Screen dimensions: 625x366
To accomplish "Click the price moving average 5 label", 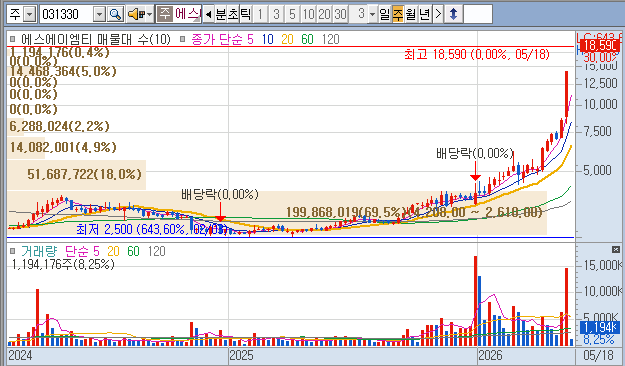I will pyautogui.click(x=250, y=39).
